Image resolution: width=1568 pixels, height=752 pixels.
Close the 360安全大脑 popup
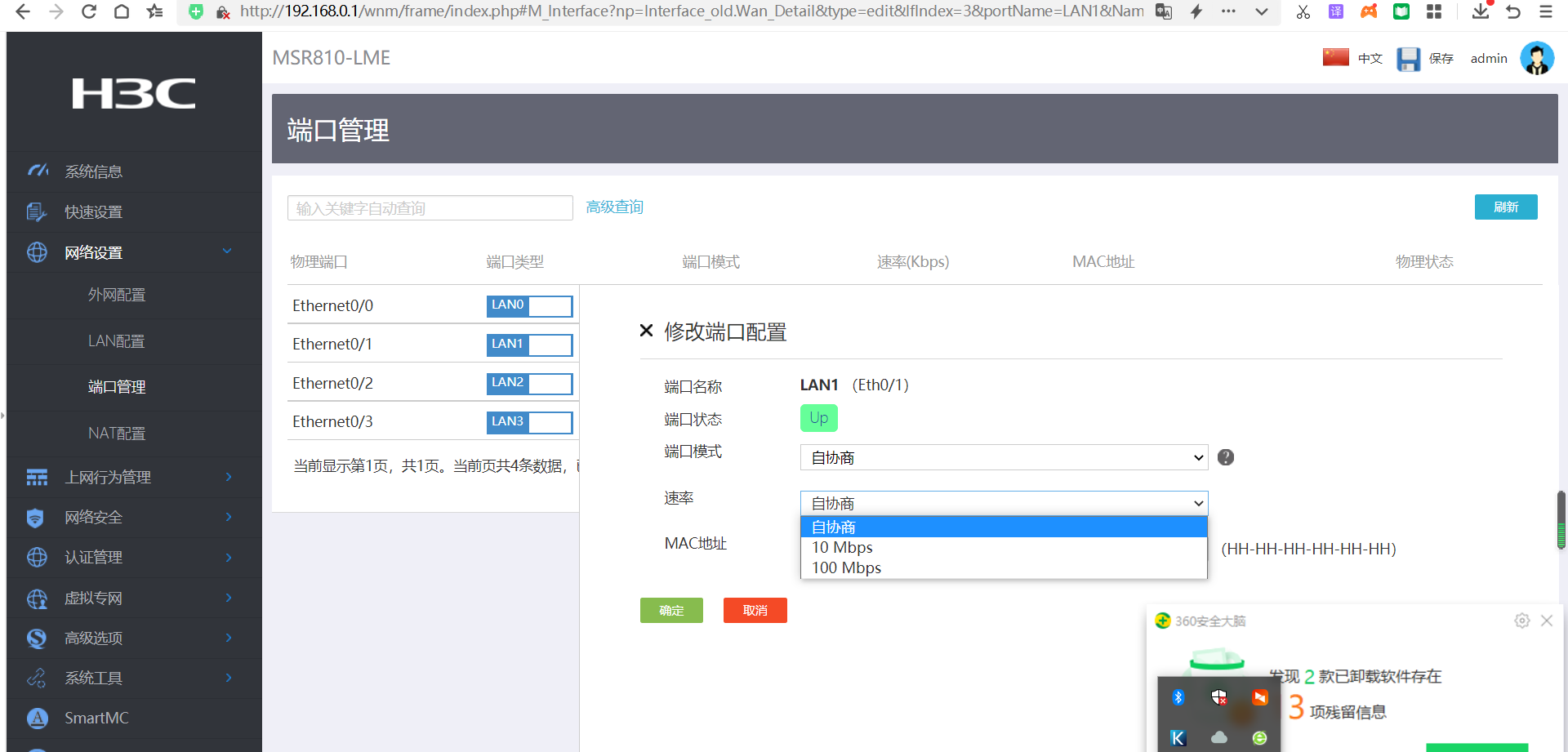[x=1547, y=621]
